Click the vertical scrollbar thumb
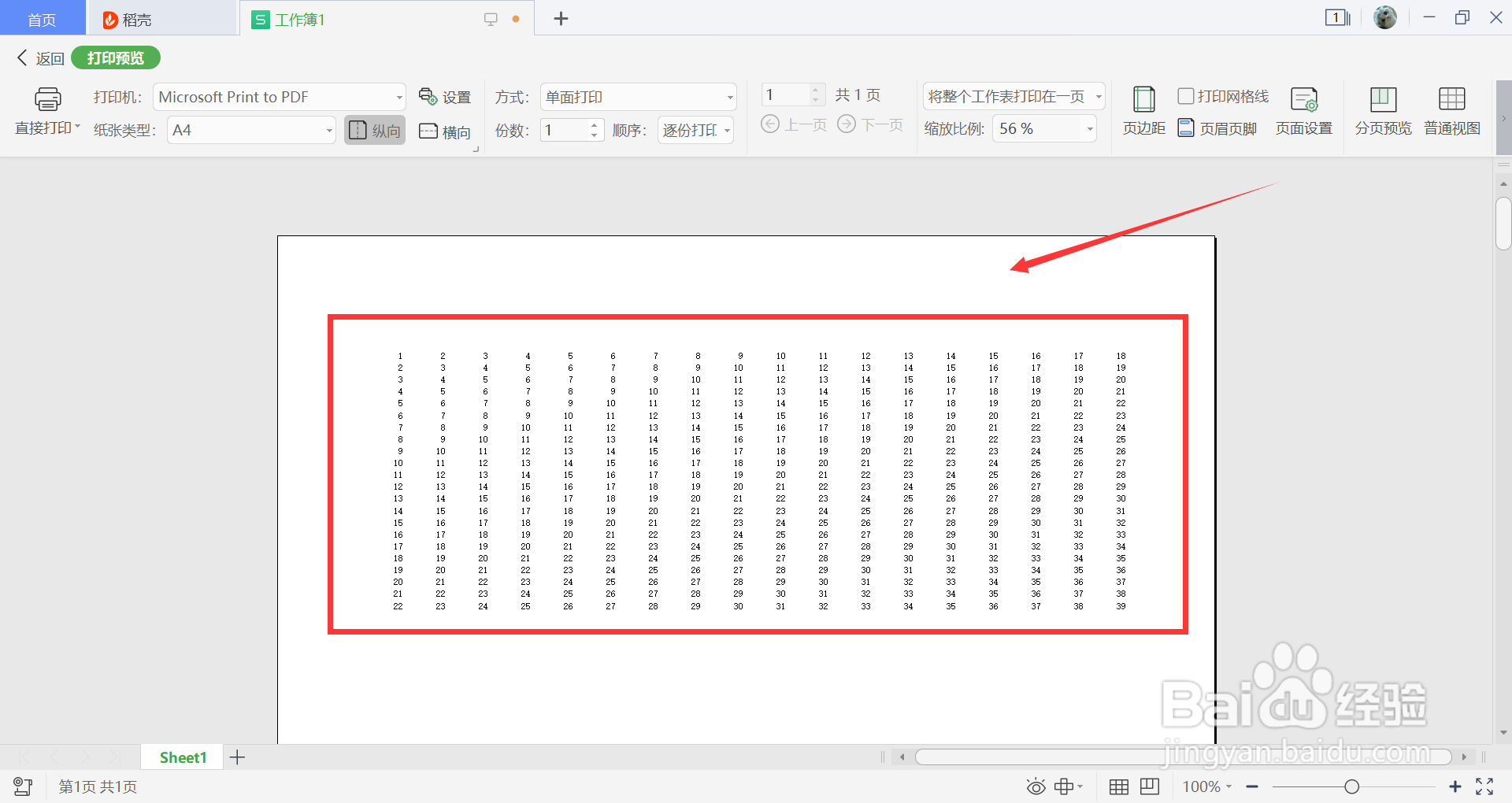Screen dimensions: 1512x803 [1503, 224]
